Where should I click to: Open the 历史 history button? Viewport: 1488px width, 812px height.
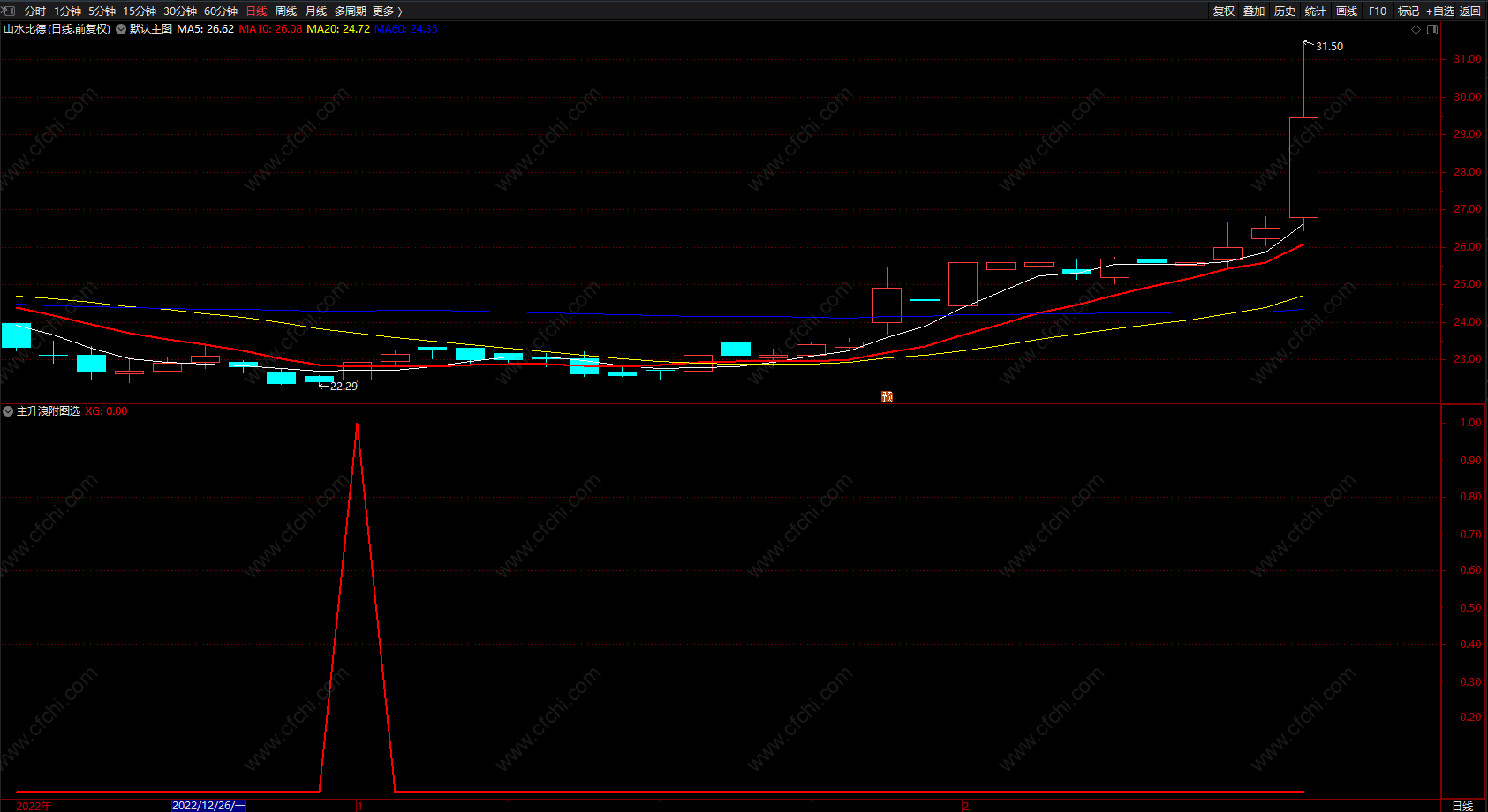point(1285,11)
